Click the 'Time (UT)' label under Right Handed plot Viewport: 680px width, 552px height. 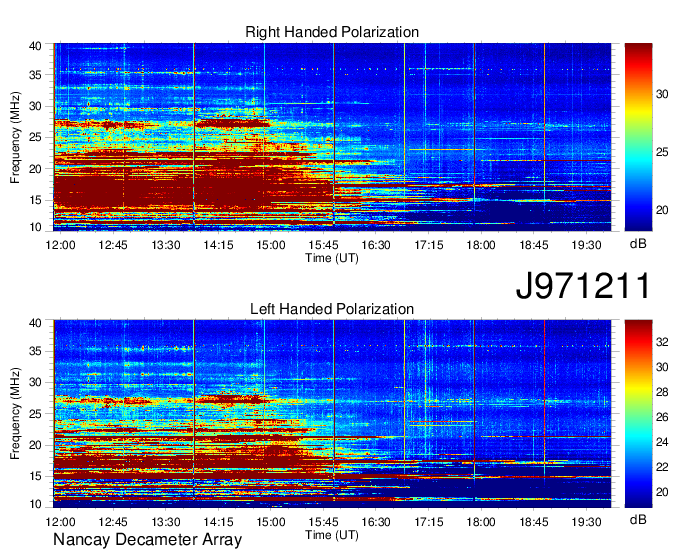[332, 258]
